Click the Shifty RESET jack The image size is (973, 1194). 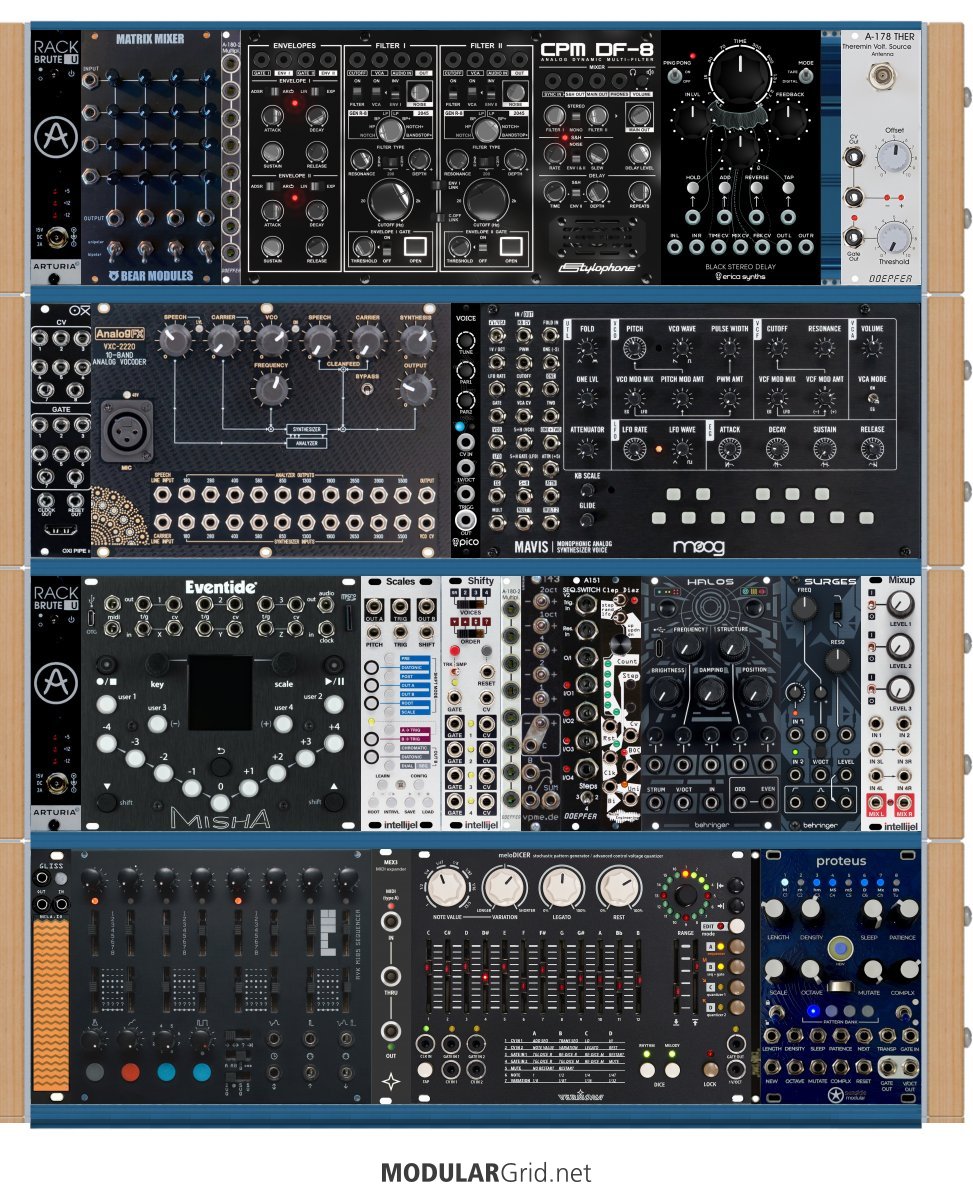click(x=486, y=672)
